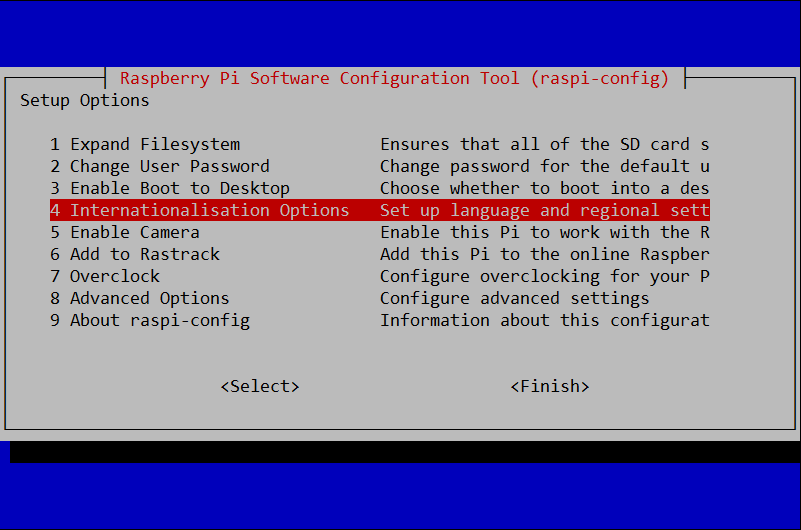The height and width of the screenshot is (530, 801).
Task: Click description 'Change password for the default'
Action: (535, 166)
